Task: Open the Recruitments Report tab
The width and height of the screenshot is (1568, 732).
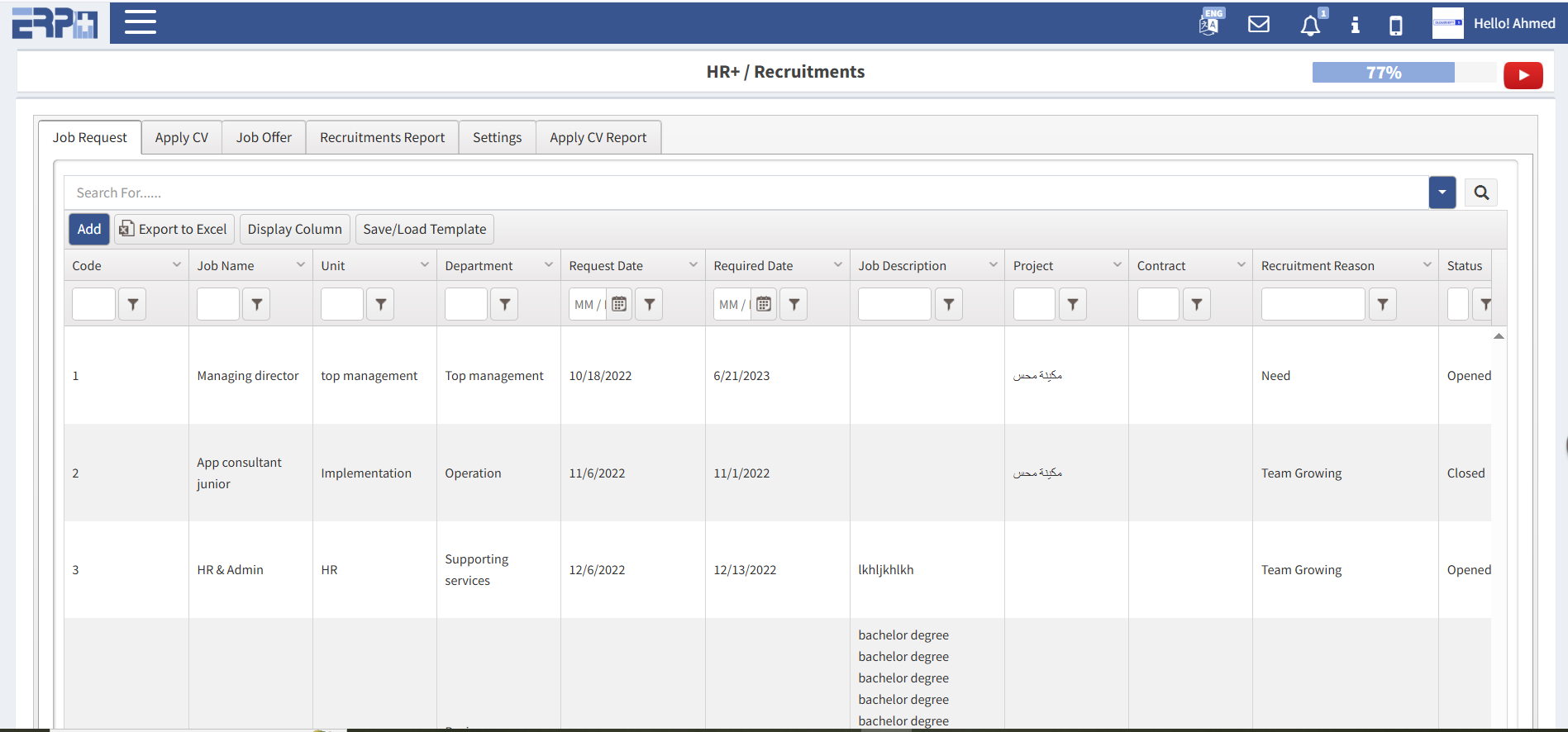Action: pos(382,137)
